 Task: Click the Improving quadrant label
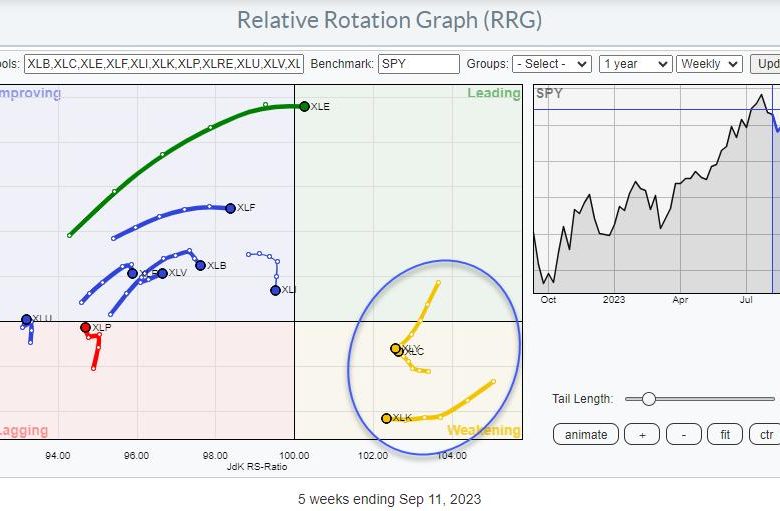[x=30, y=93]
